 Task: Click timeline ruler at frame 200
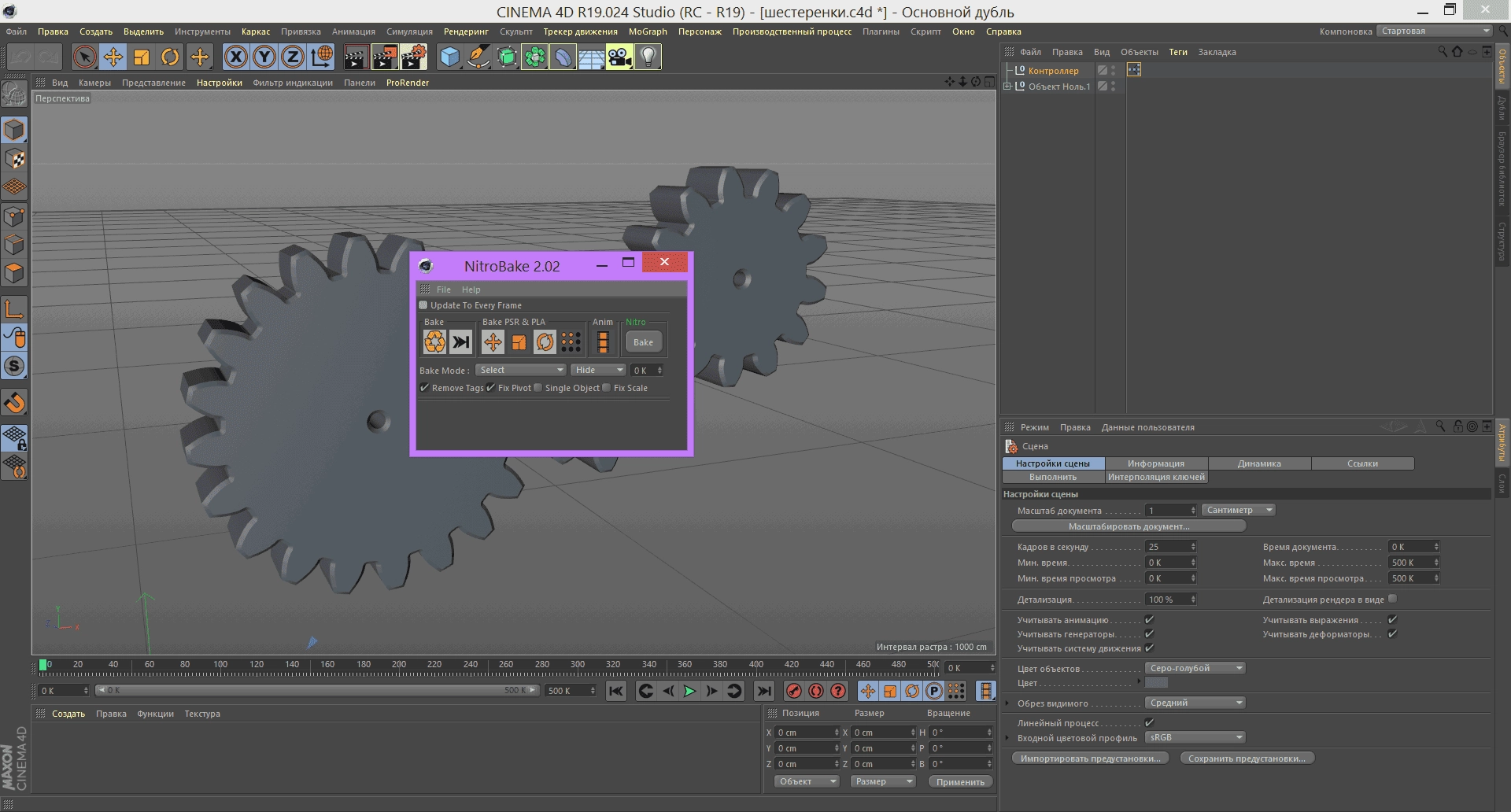(x=399, y=667)
